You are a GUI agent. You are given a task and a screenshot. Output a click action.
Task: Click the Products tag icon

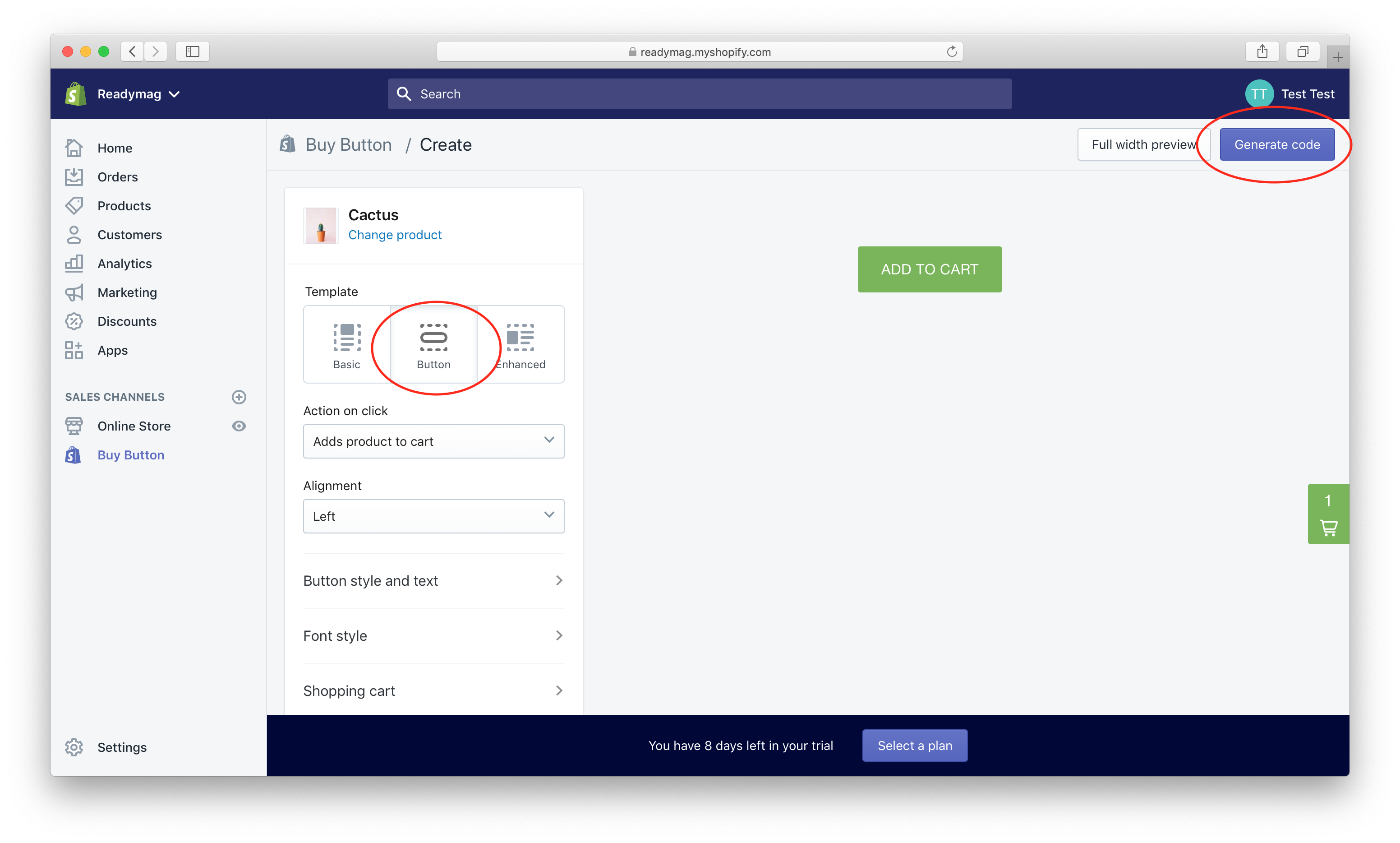74,206
